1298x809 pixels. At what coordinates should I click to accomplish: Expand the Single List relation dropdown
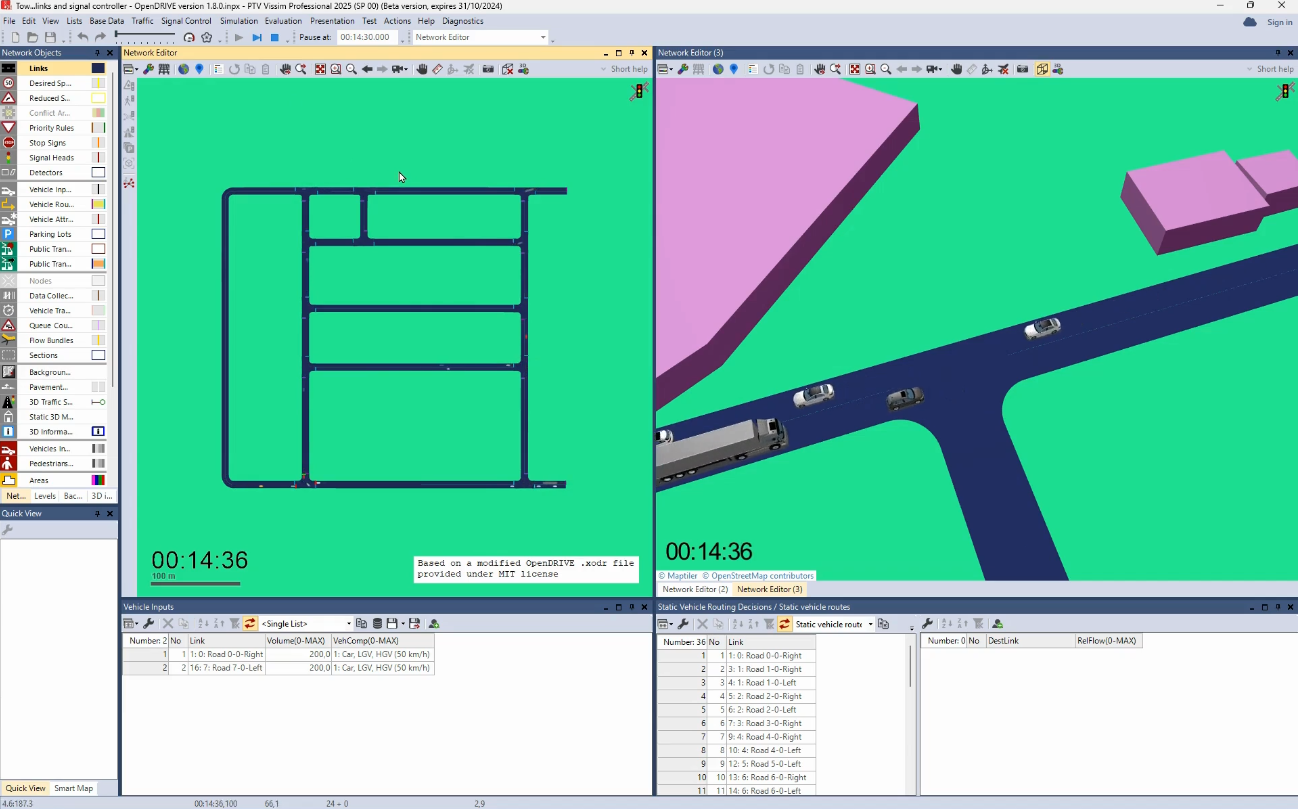[x=348, y=623]
